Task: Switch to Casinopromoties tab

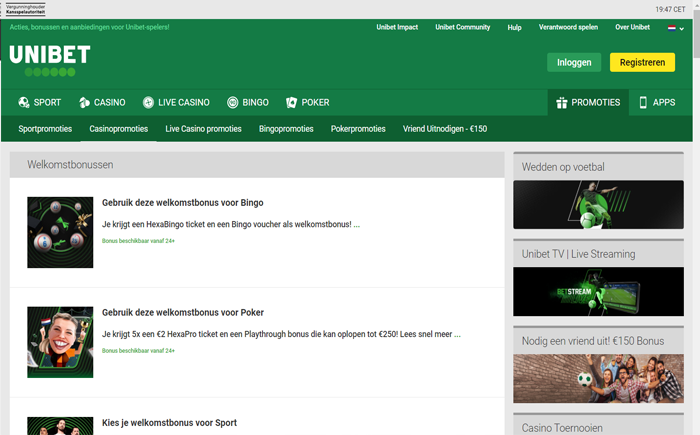Action: click(x=118, y=129)
